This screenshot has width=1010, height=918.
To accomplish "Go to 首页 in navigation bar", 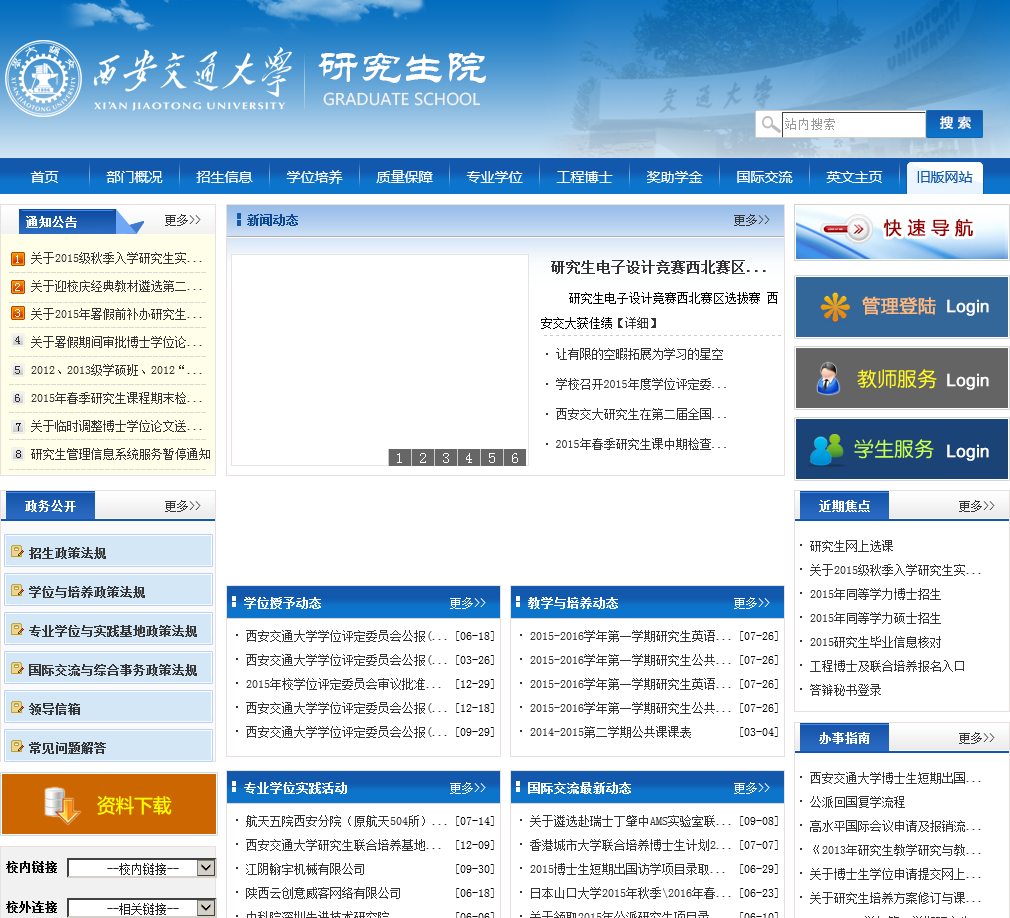I will click(x=44, y=177).
